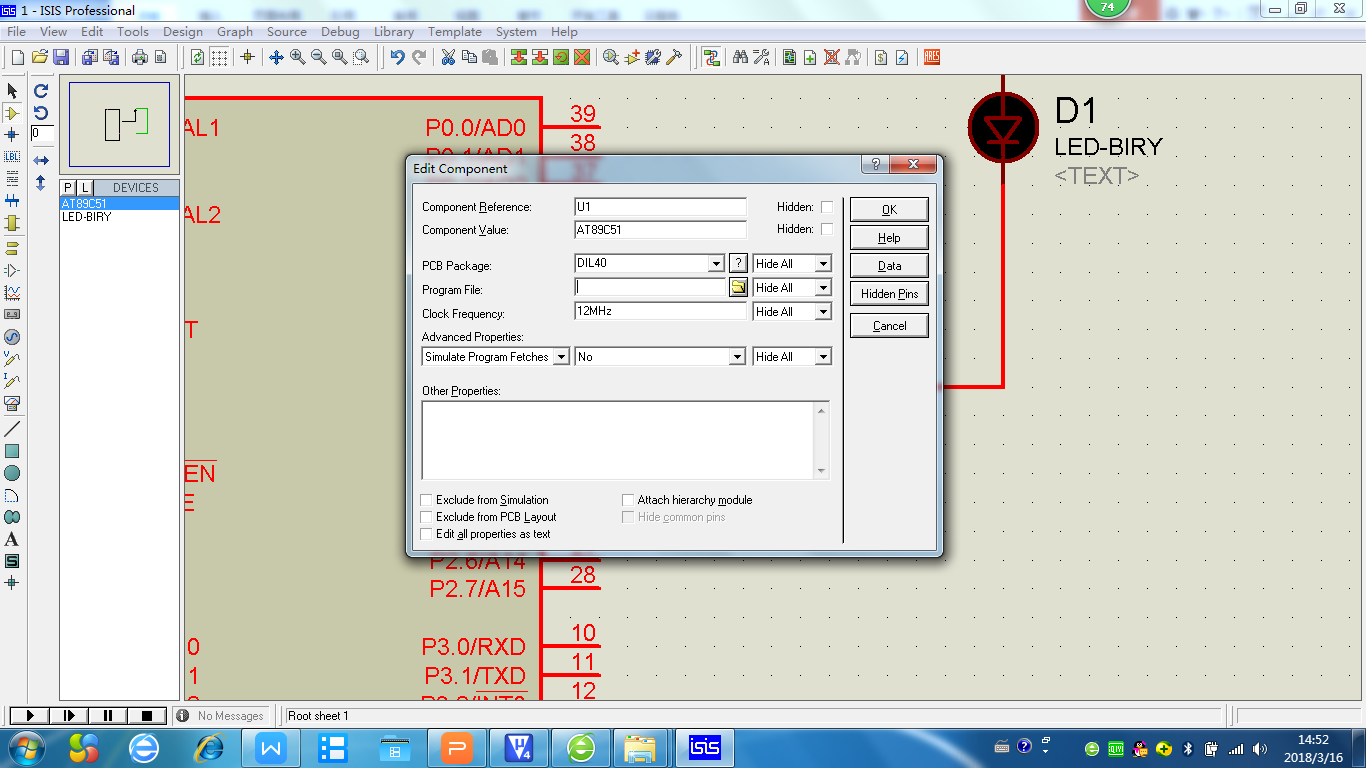Image resolution: width=1366 pixels, height=768 pixels.
Task: Select the generator (sine wave) mode
Action: click(x=12, y=337)
